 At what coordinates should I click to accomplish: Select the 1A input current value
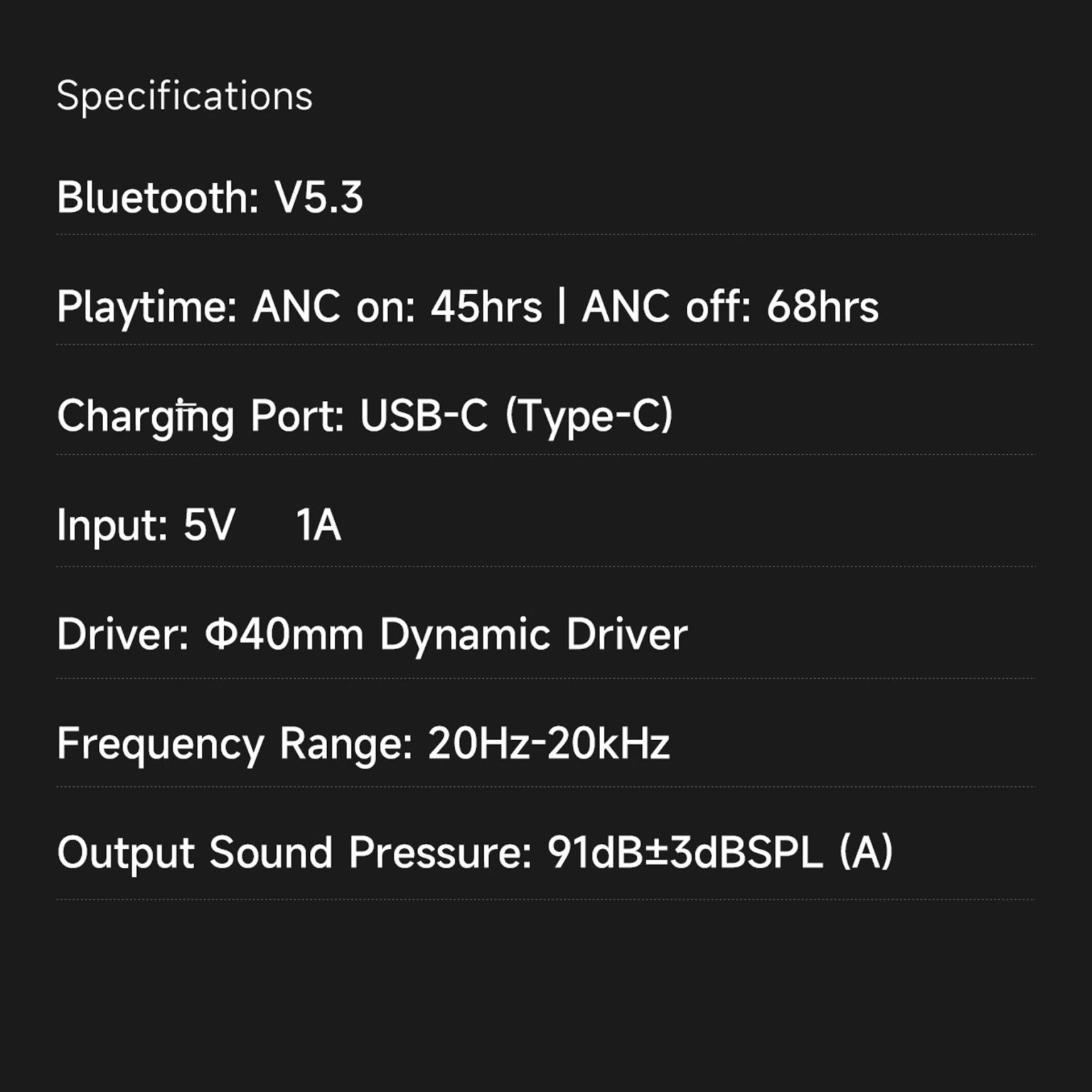(318, 525)
